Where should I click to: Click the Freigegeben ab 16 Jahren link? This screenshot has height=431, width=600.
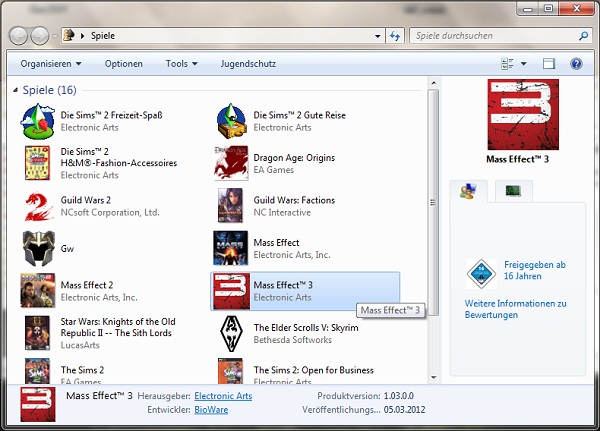(x=535, y=270)
